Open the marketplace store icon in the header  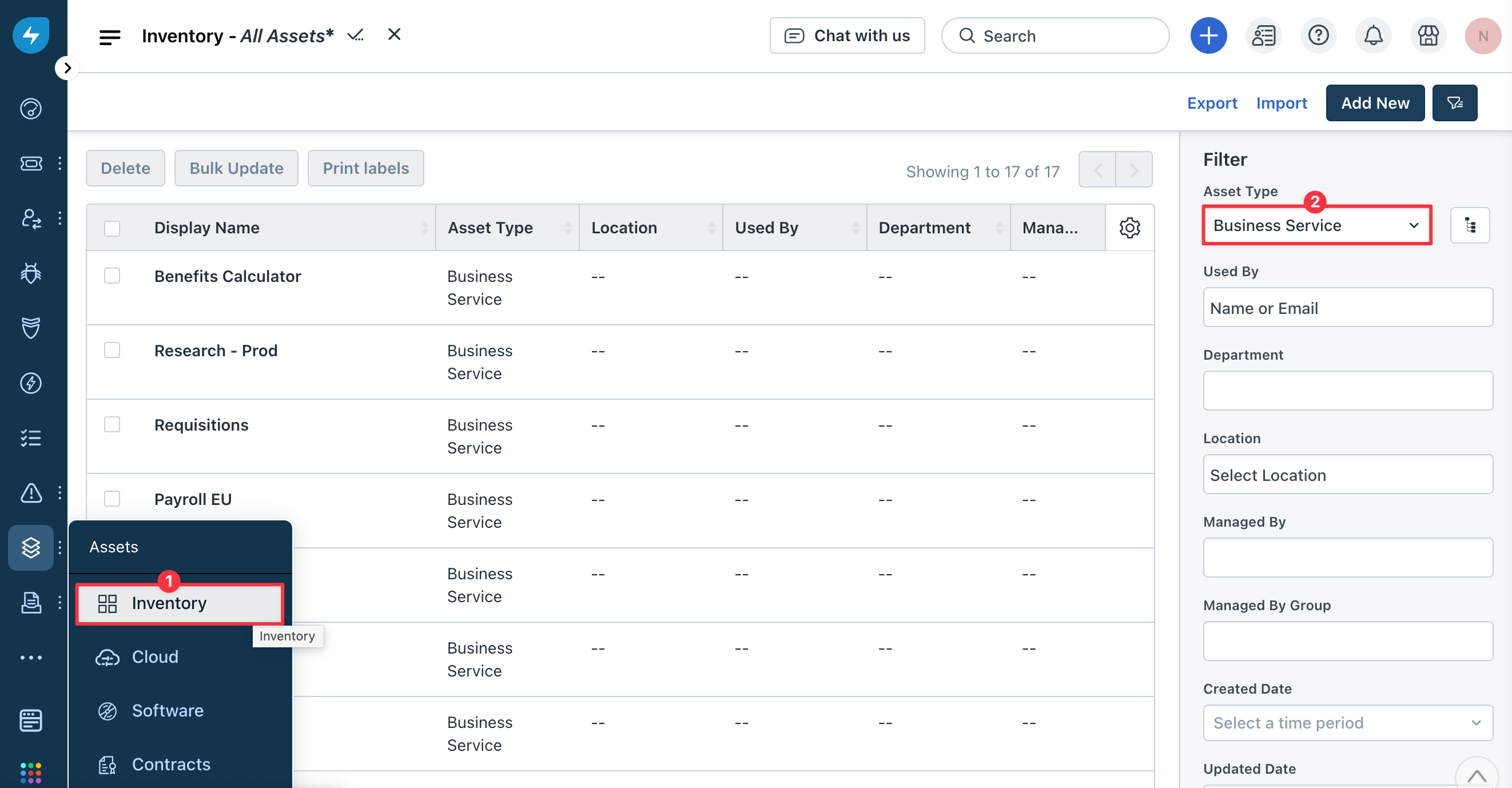pyautogui.click(x=1428, y=35)
